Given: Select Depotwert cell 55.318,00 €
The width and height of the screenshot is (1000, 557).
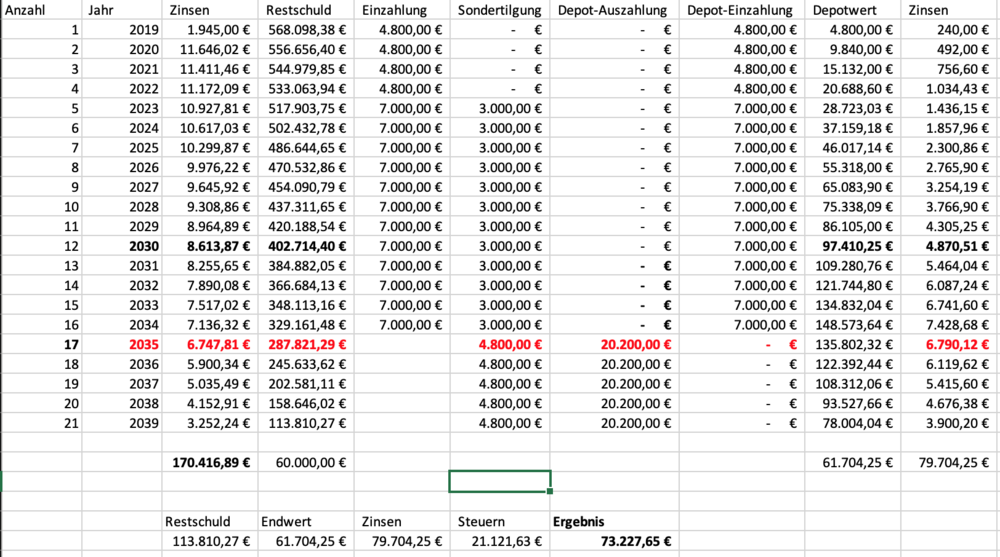Looking at the screenshot, I should tap(853, 168).
